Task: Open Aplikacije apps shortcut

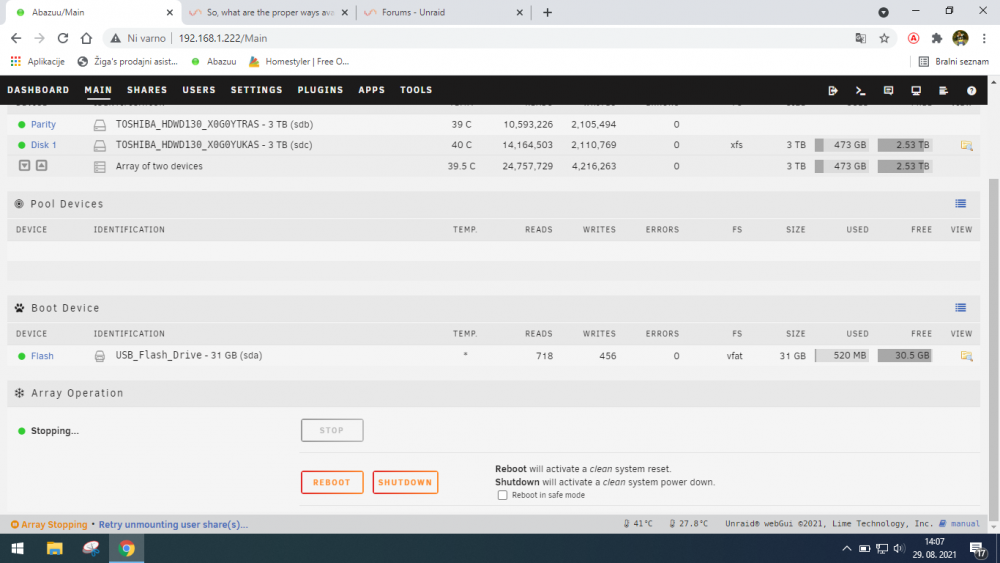Action: [38, 62]
